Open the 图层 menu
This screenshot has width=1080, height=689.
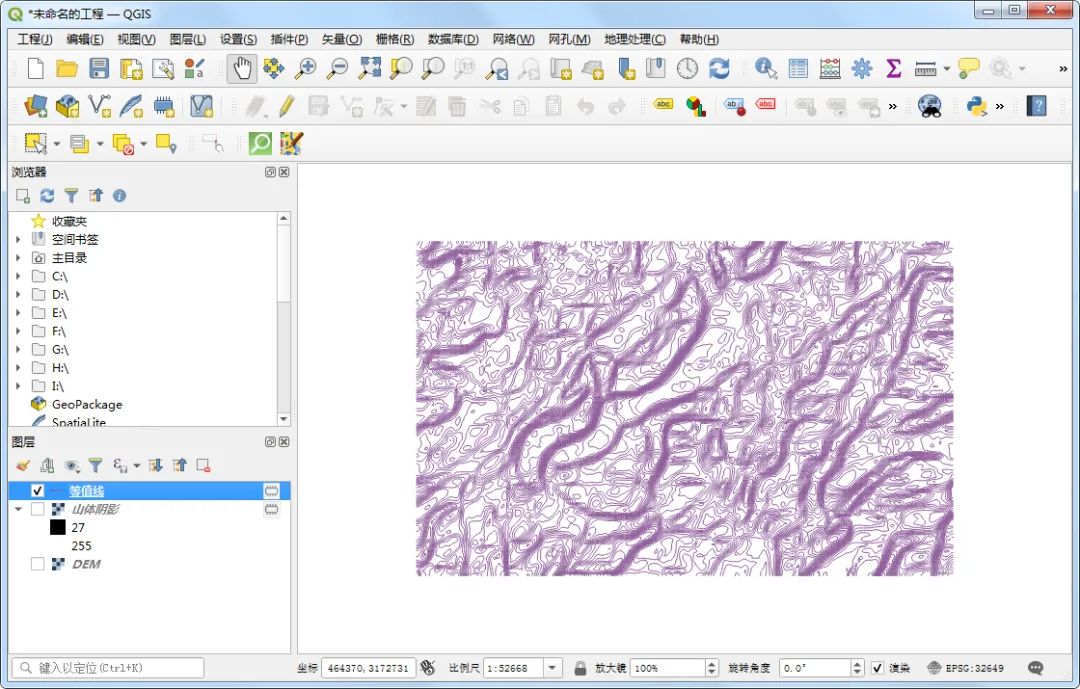pos(187,39)
